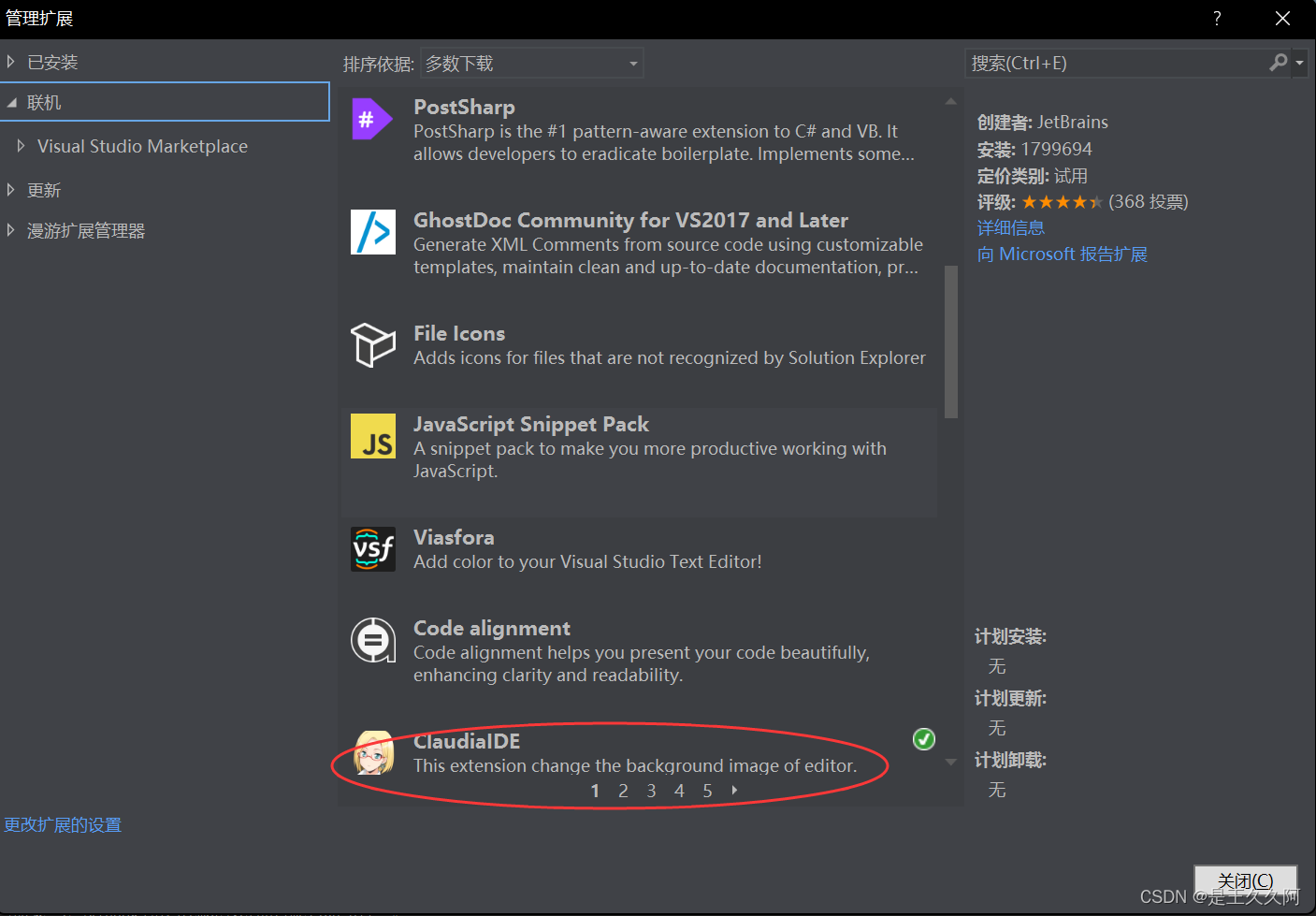Select the JavaScript Snippet Pack title
Viewport: 1316px width, 916px height.
click(531, 425)
